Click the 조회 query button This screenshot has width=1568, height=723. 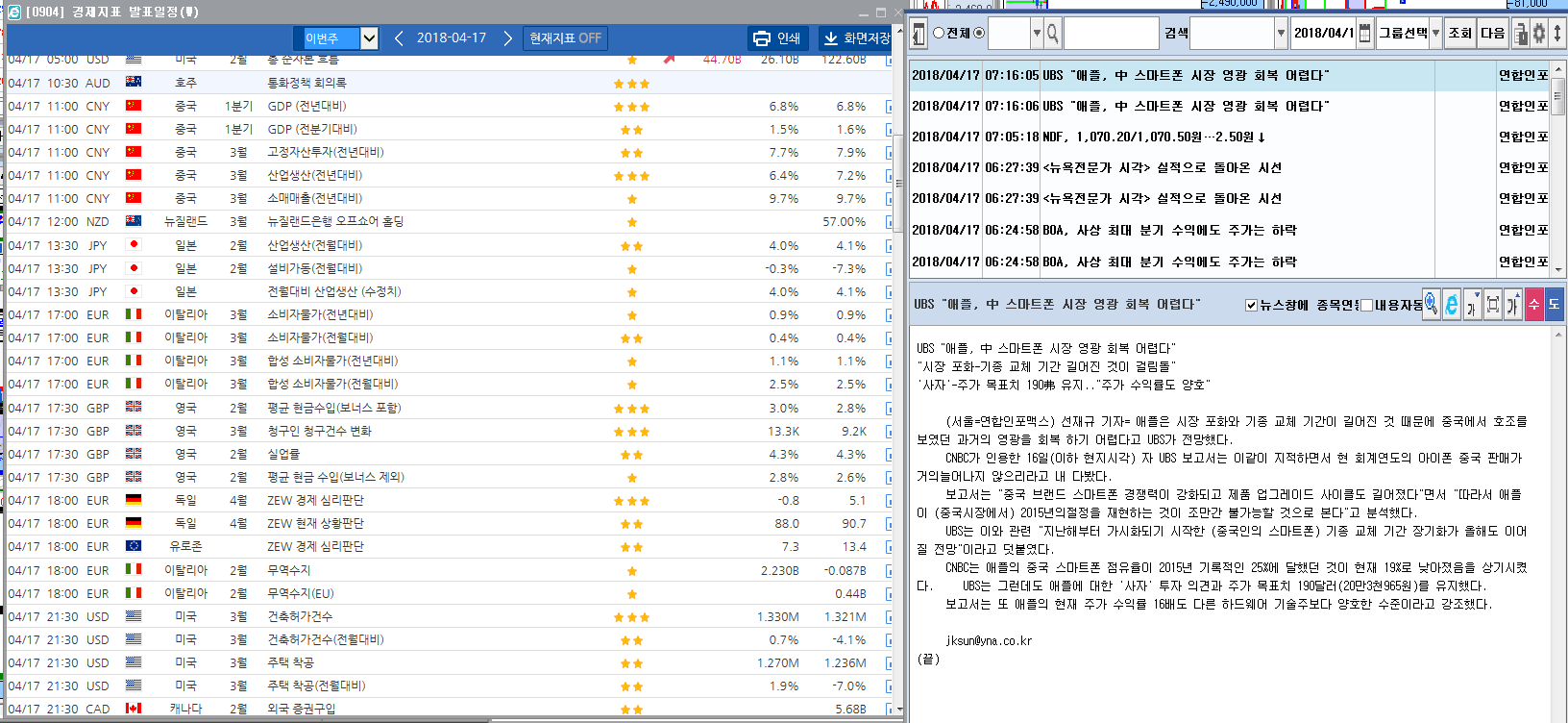1460,34
